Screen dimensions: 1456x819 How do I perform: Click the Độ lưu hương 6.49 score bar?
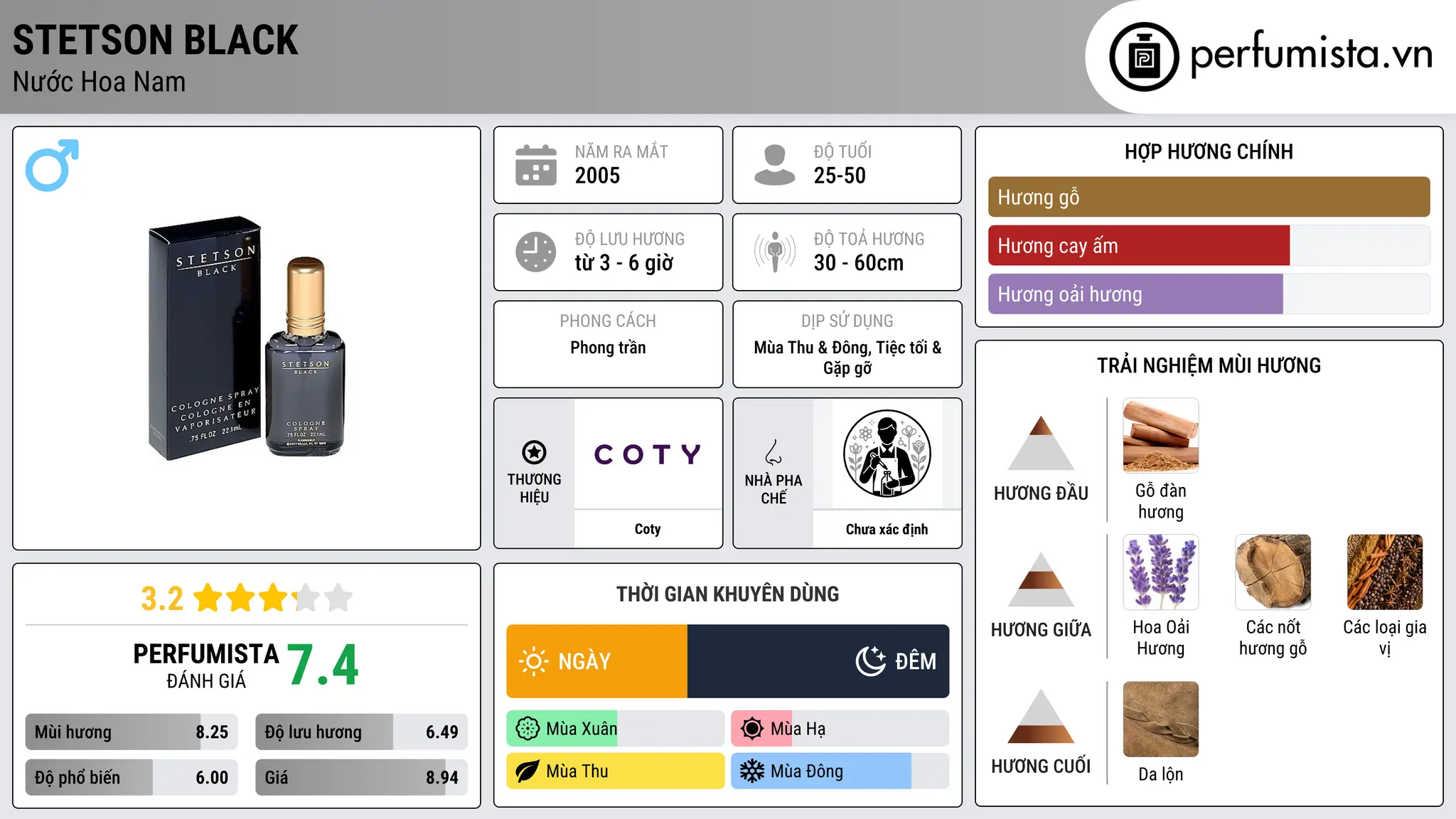point(361,732)
